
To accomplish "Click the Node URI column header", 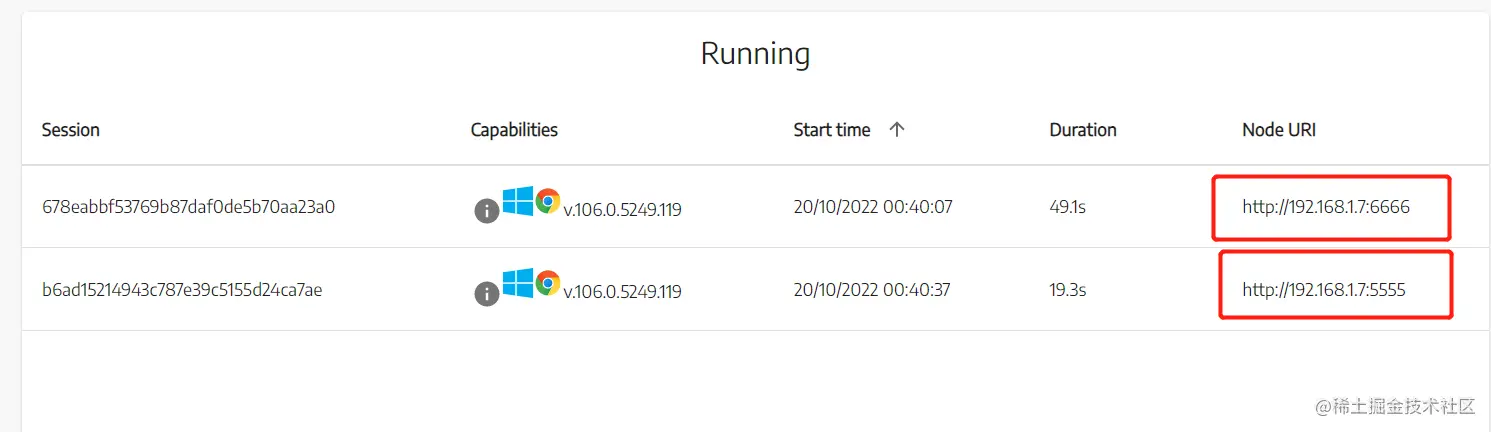I will pyautogui.click(x=1278, y=130).
